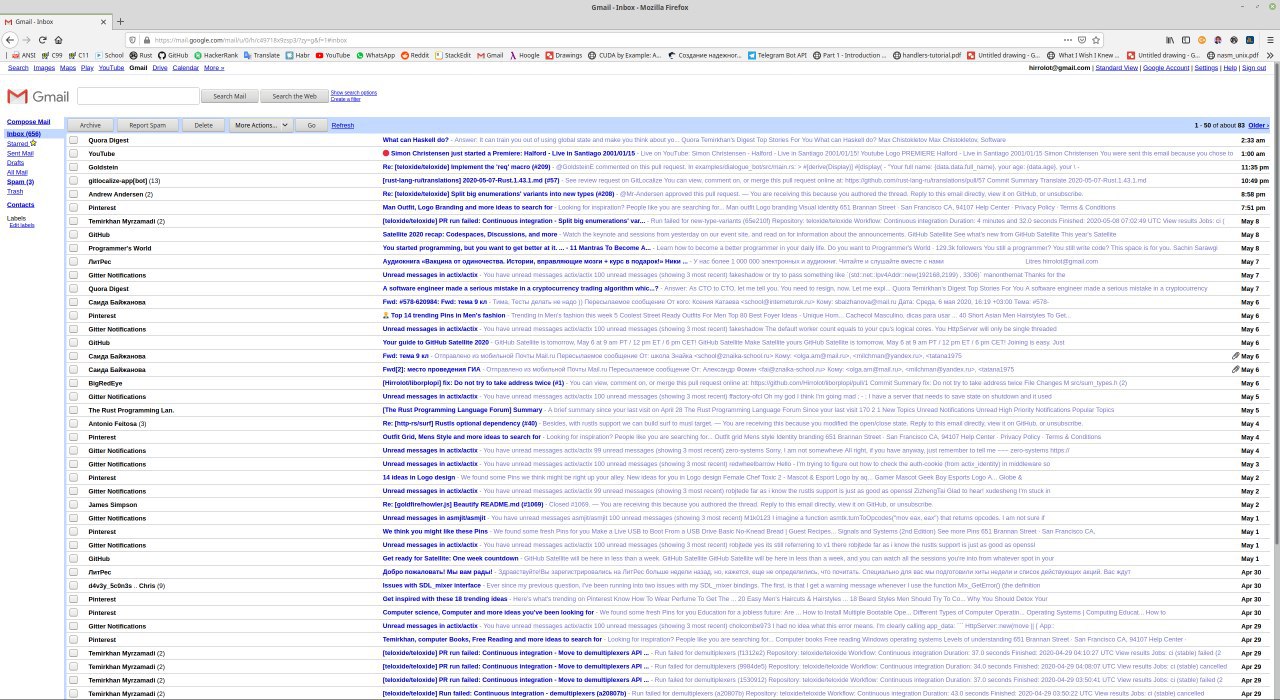The image size is (1280, 700).
Task: Open the Firefox home page icon
Action: (60, 39)
